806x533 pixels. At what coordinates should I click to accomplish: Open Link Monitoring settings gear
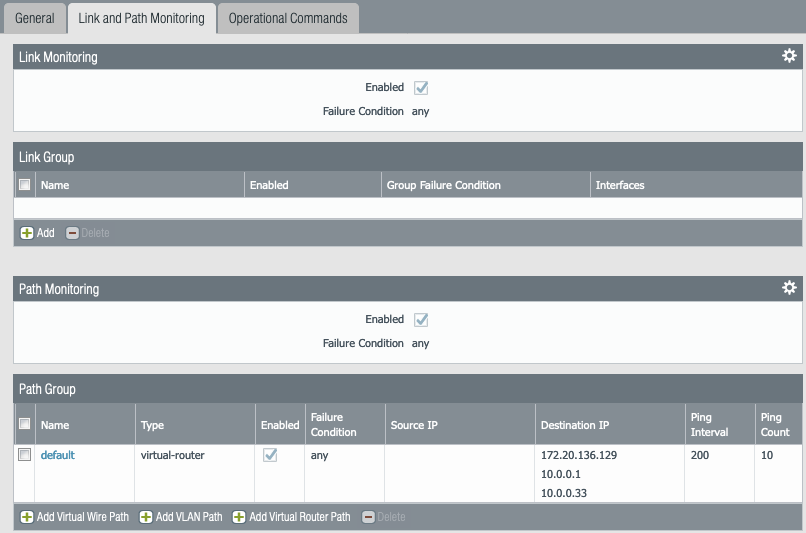click(789, 56)
